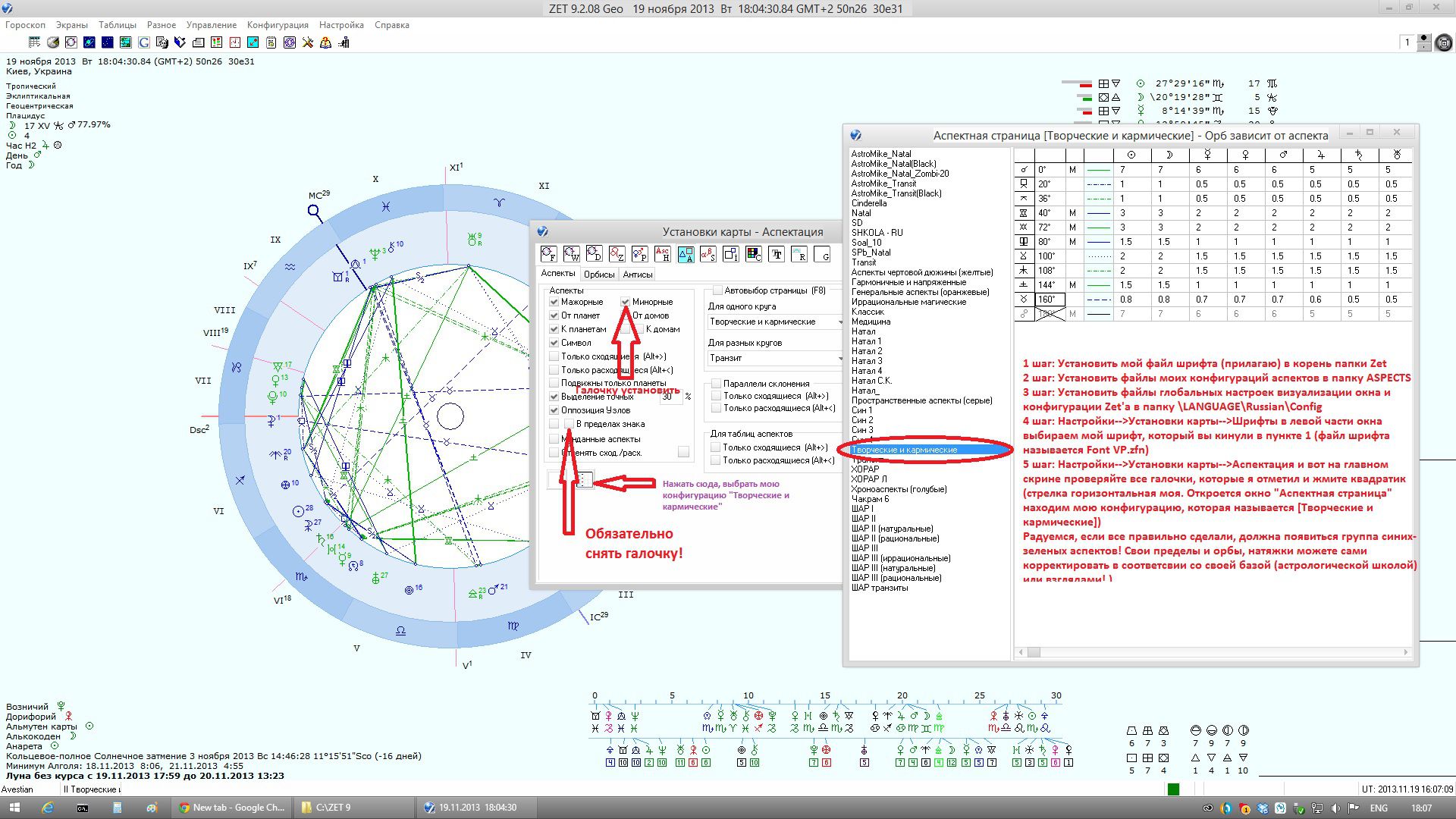Open the R icon in chart settings
Screen dimensions: 1456x819
coord(799,254)
